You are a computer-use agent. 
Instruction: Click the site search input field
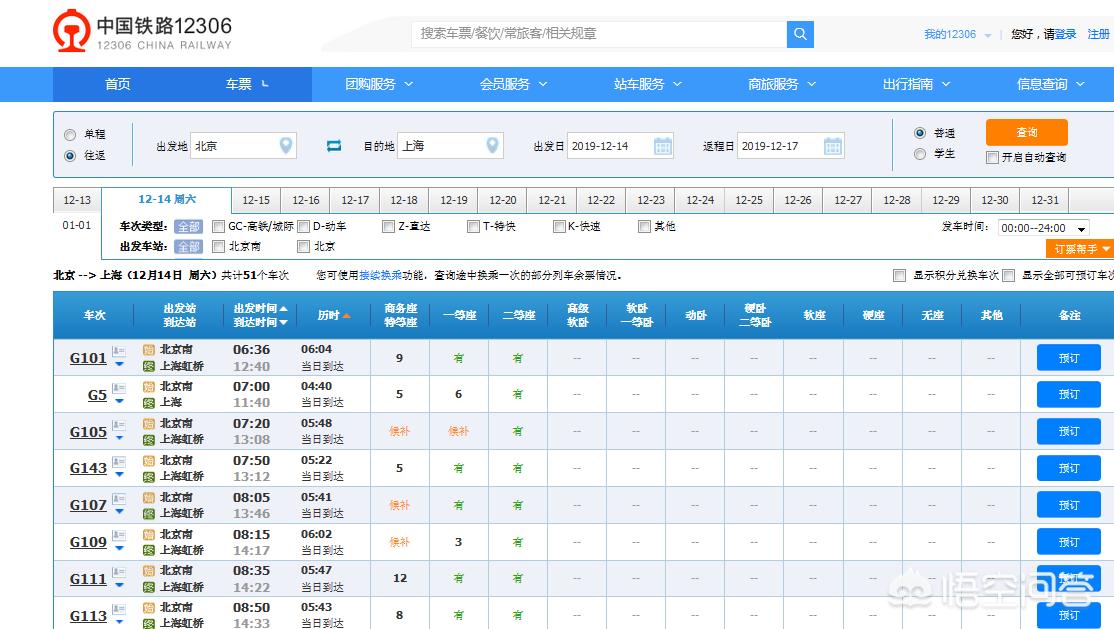pos(599,34)
